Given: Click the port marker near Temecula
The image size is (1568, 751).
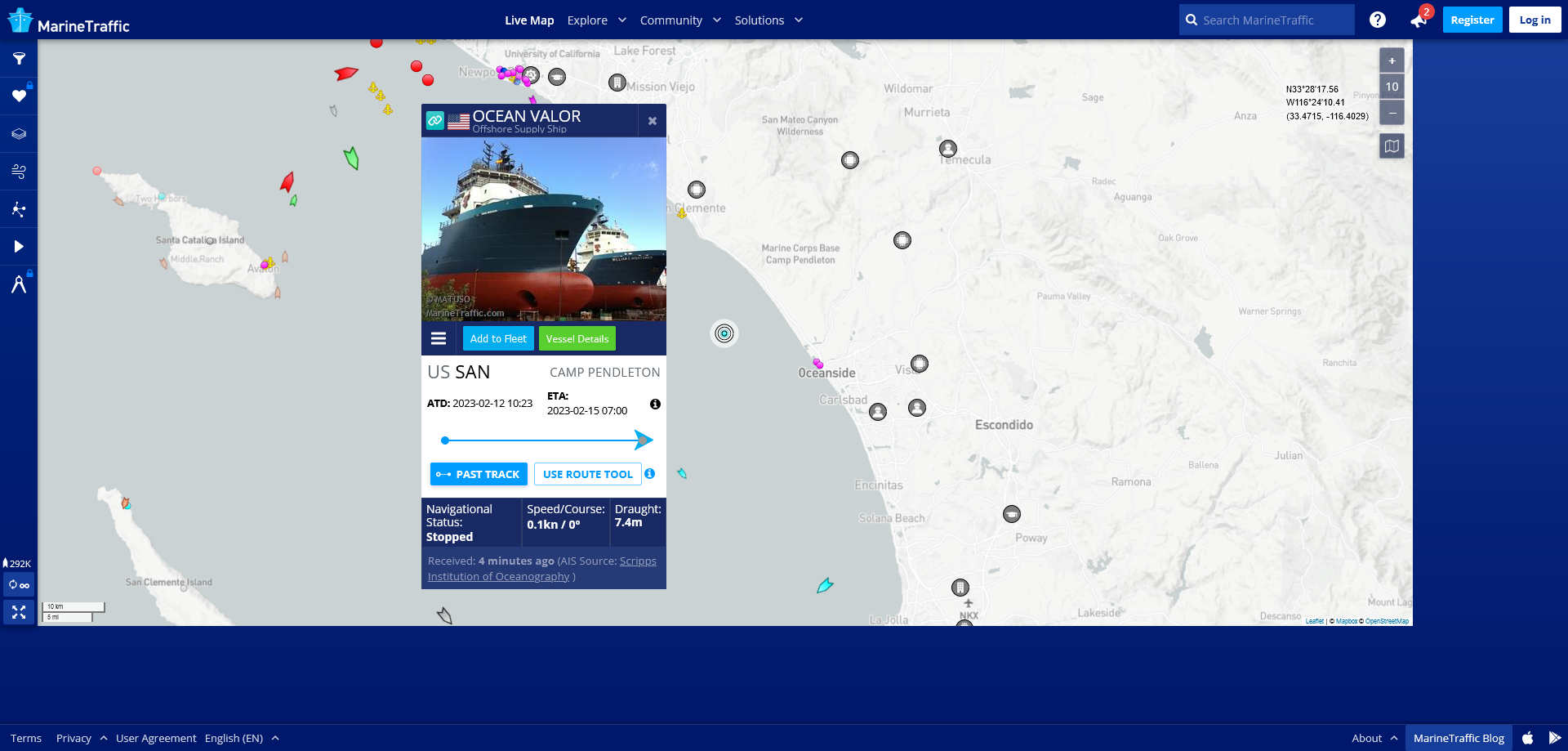Looking at the screenshot, I should tap(948, 149).
